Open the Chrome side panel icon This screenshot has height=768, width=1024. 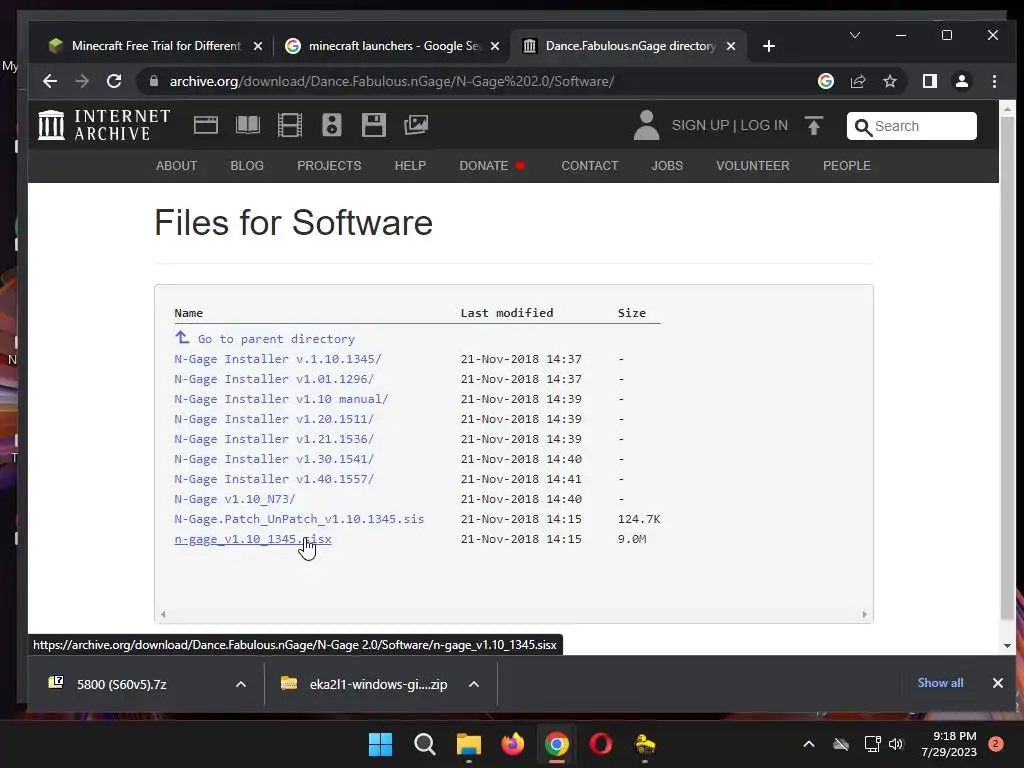(x=929, y=81)
